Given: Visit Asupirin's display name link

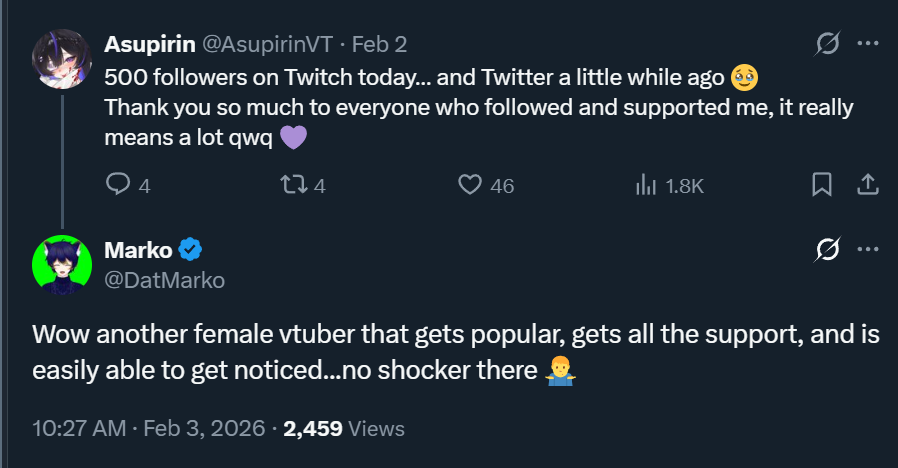Looking at the screenshot, I should pos(150,44).
